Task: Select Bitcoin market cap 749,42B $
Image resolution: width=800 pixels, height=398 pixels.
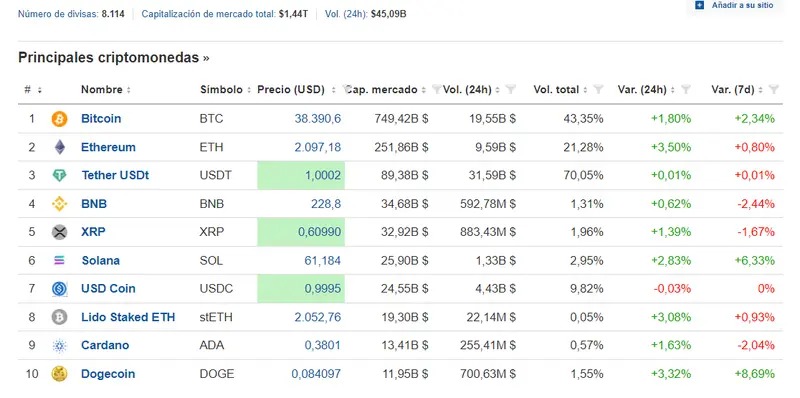Action: click(x=401, y=119)
